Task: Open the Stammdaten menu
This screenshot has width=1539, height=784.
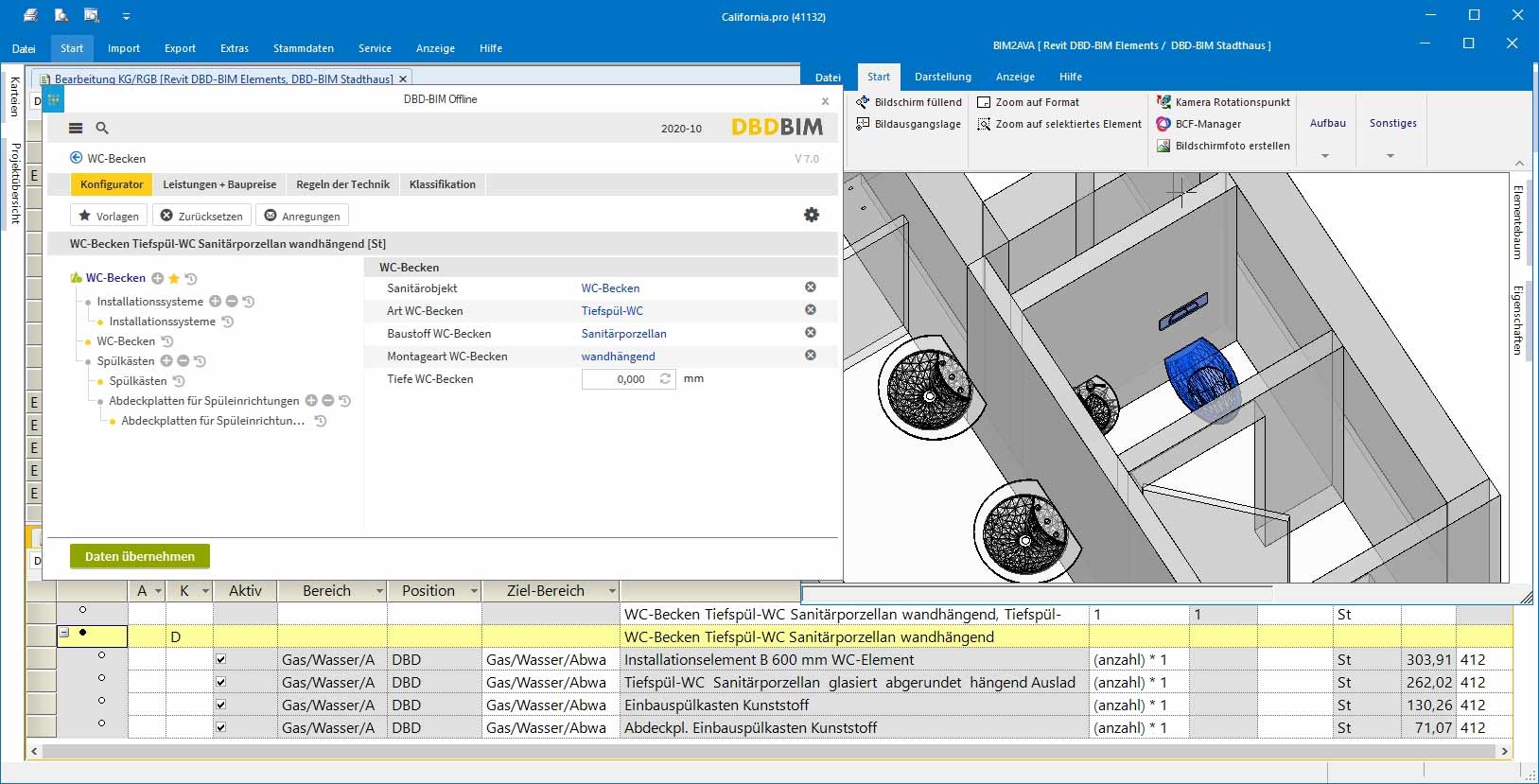Action: [x=304, y=48]
